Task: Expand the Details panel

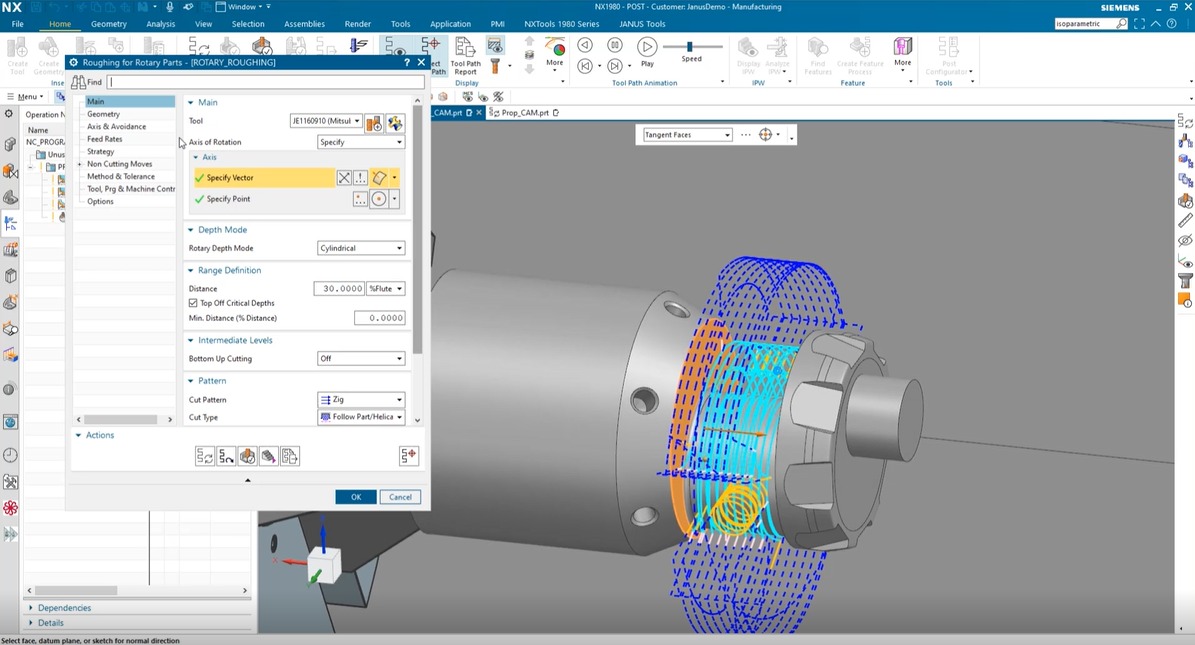Action: (x=31, y=624)
